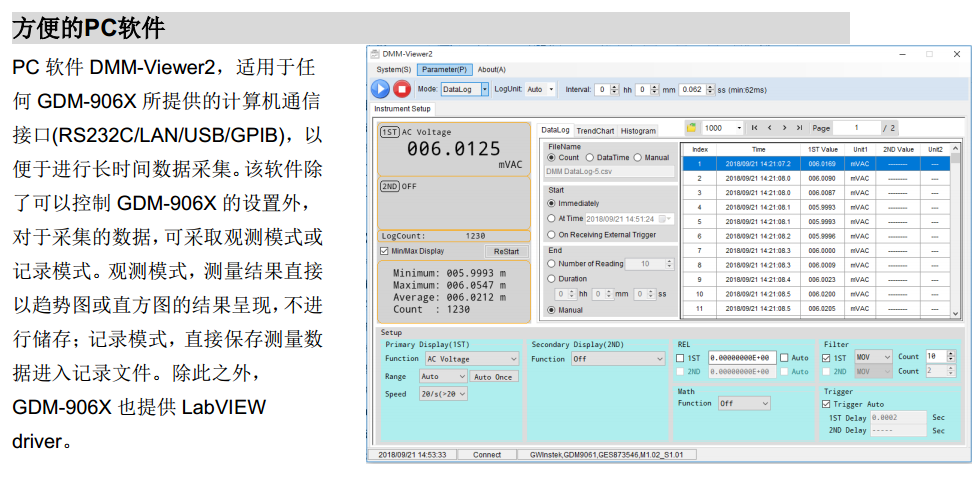Click the LogCount 1230 field
Screen dimensions: 980x493
pyautogui.click(x=454, y=236)
